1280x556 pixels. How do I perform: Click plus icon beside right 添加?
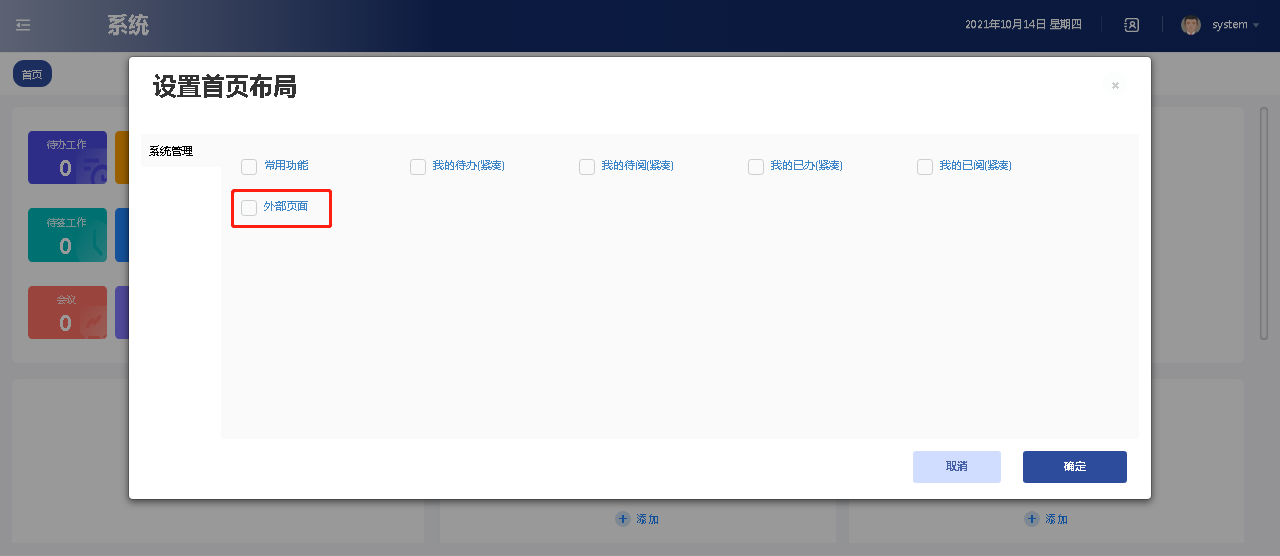(1032, 519)
